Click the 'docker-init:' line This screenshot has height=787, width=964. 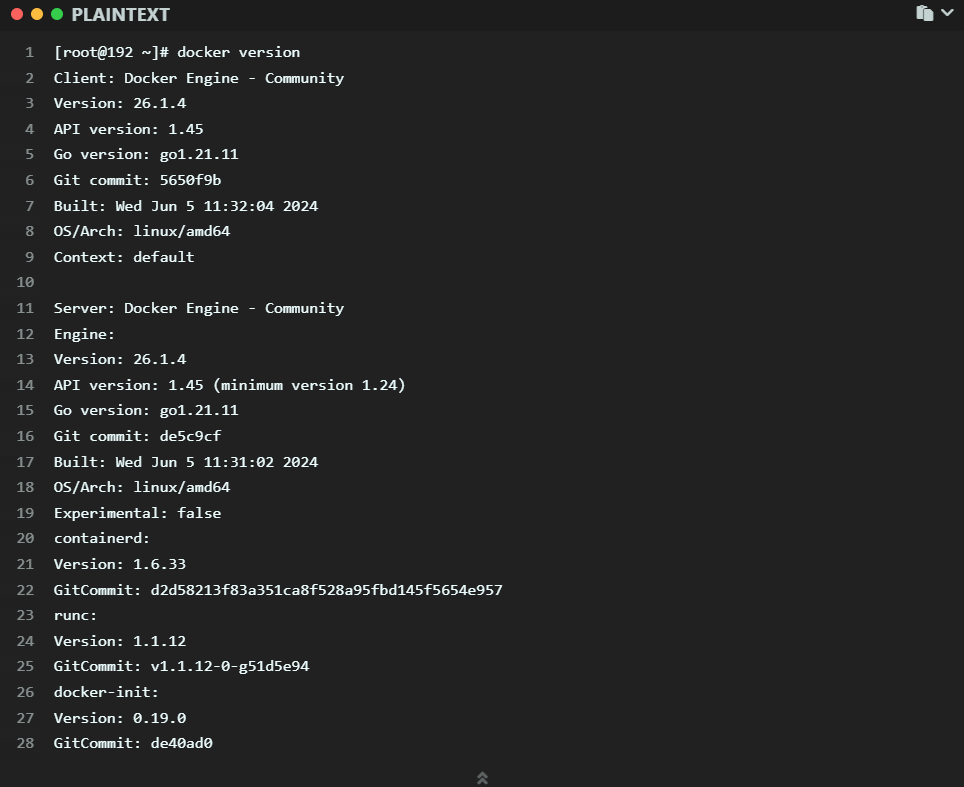pos(106,692)
